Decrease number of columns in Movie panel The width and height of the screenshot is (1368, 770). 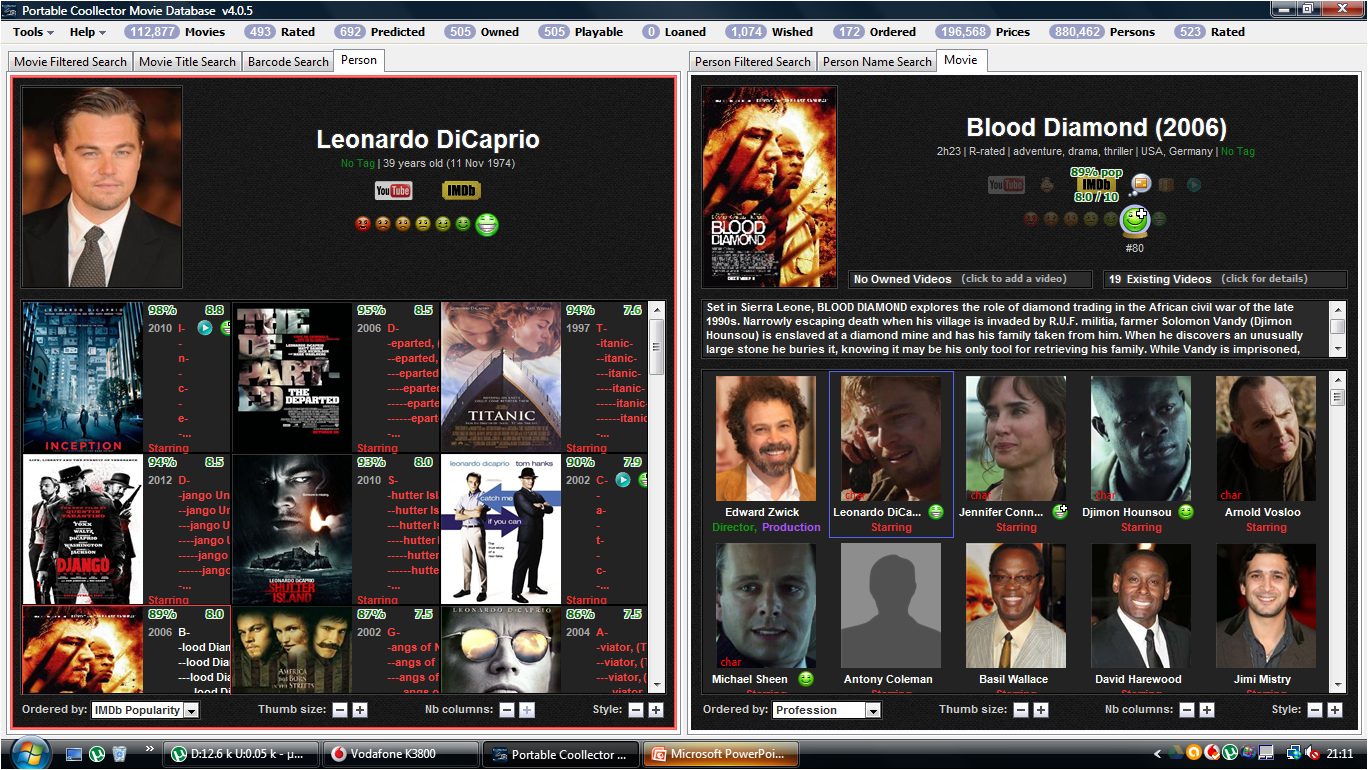point(1187,710)
